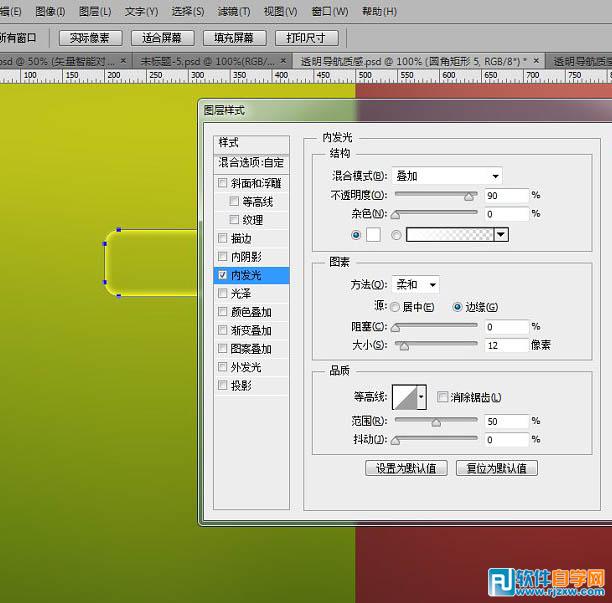The image size is (612, 603).
Task: Open the contour picker dropdown arrow
Action: click(421, 397)
